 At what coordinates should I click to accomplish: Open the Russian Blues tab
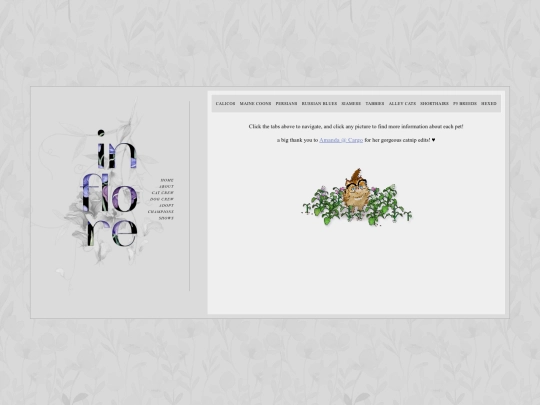(x=319, y=104)
